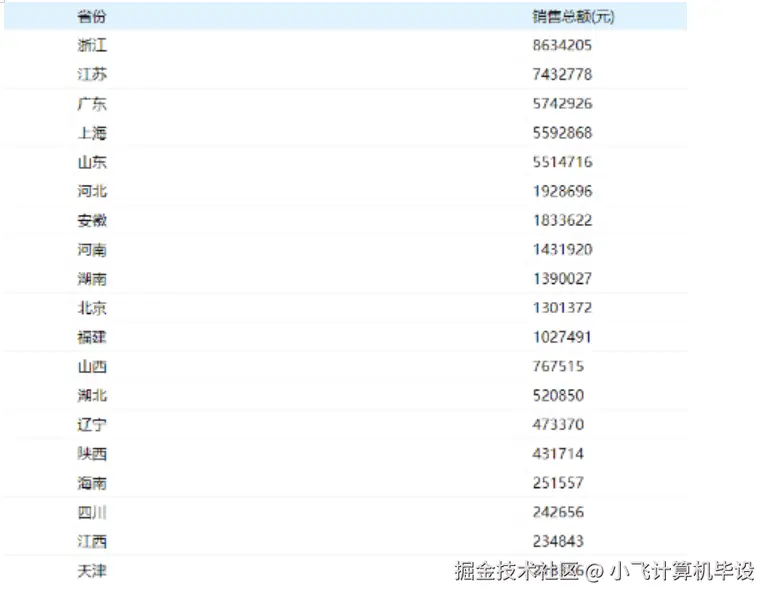Viewport: 772px width, 600px height.
Task: Select the 河北 province cell
Action: pos(92,191)
